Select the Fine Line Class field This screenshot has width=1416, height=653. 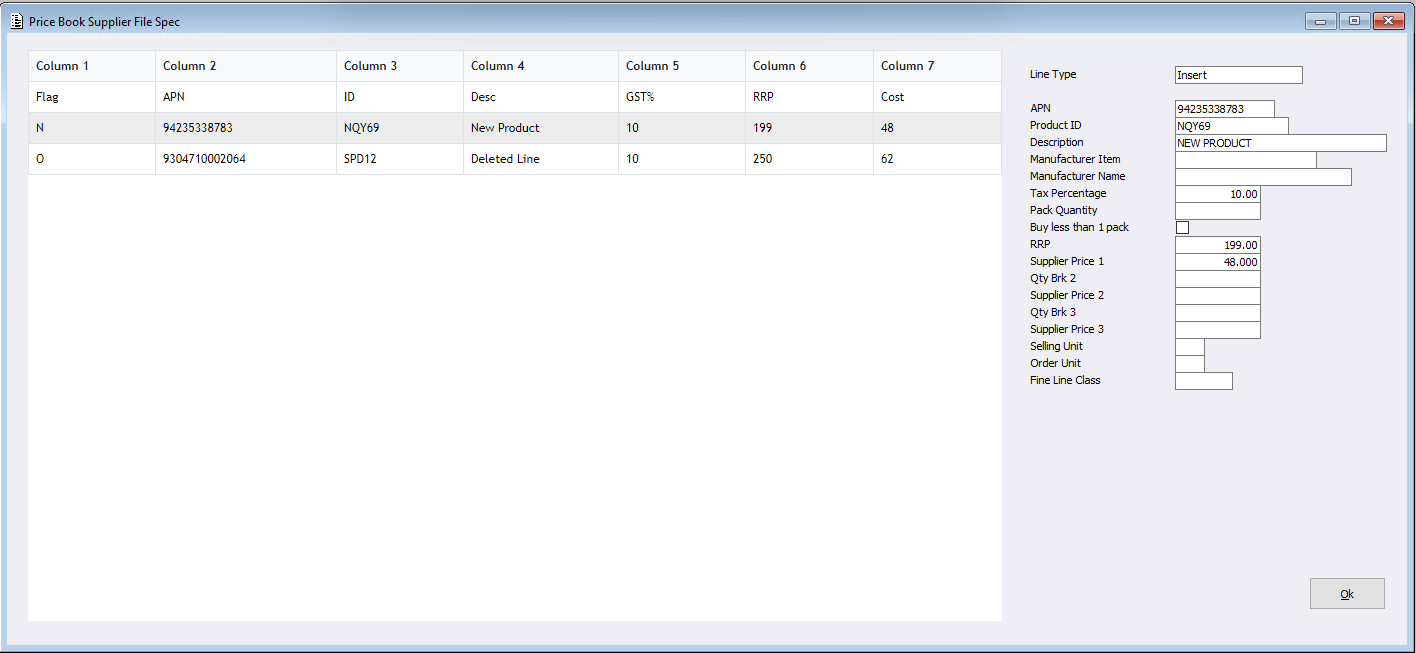click(1204, 381)
